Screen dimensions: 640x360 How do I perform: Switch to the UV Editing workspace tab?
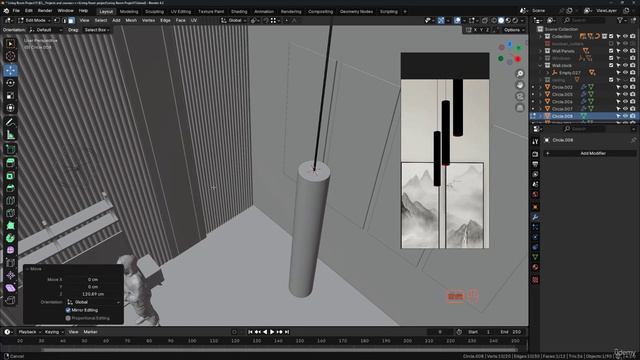(x=181, y=11)
